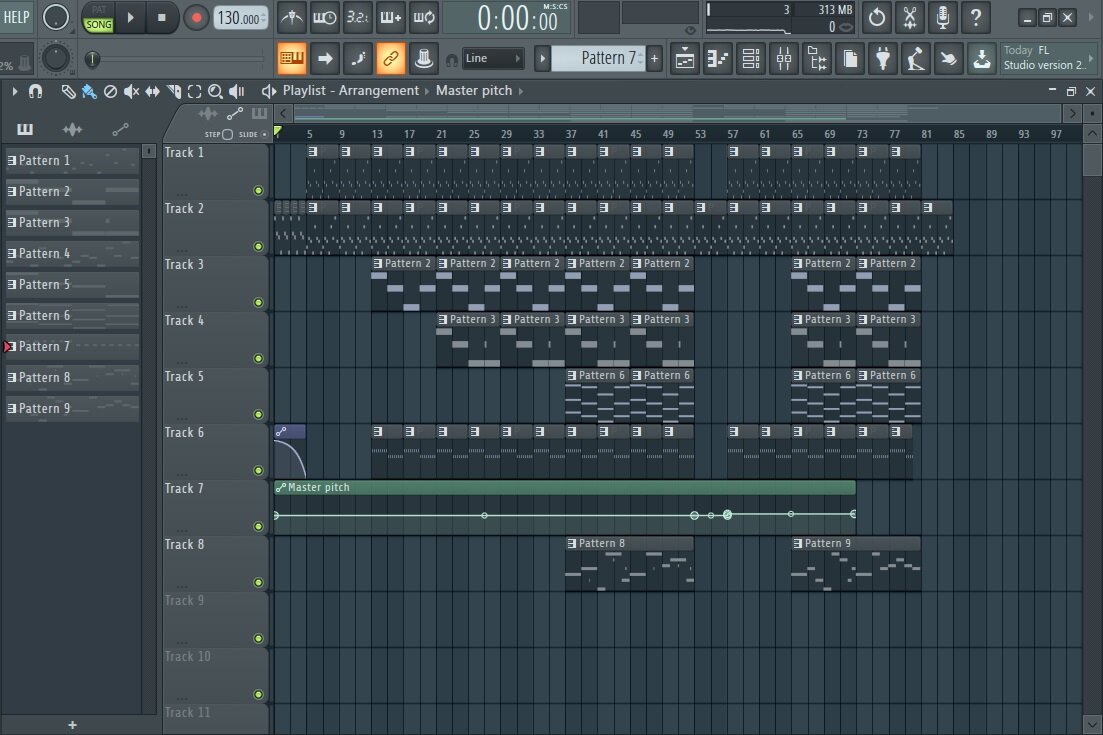Toggle the playlist magnet snap icon
The image size is (1103, 735).
click(35, 91)
